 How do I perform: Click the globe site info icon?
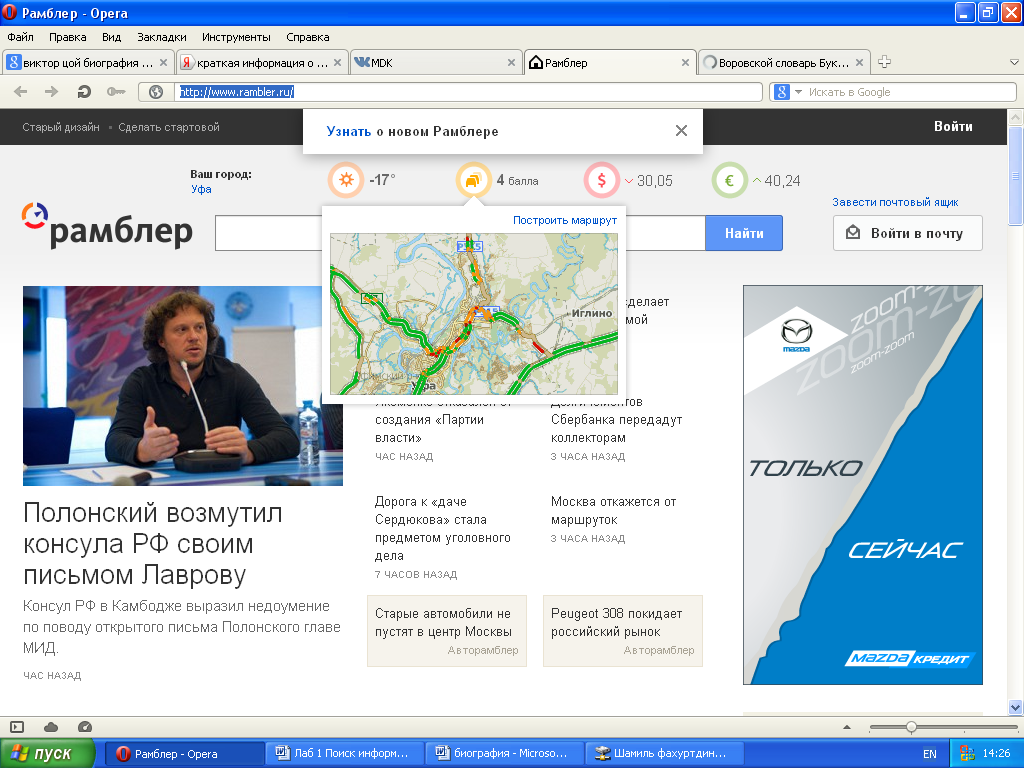pos(156,92)
